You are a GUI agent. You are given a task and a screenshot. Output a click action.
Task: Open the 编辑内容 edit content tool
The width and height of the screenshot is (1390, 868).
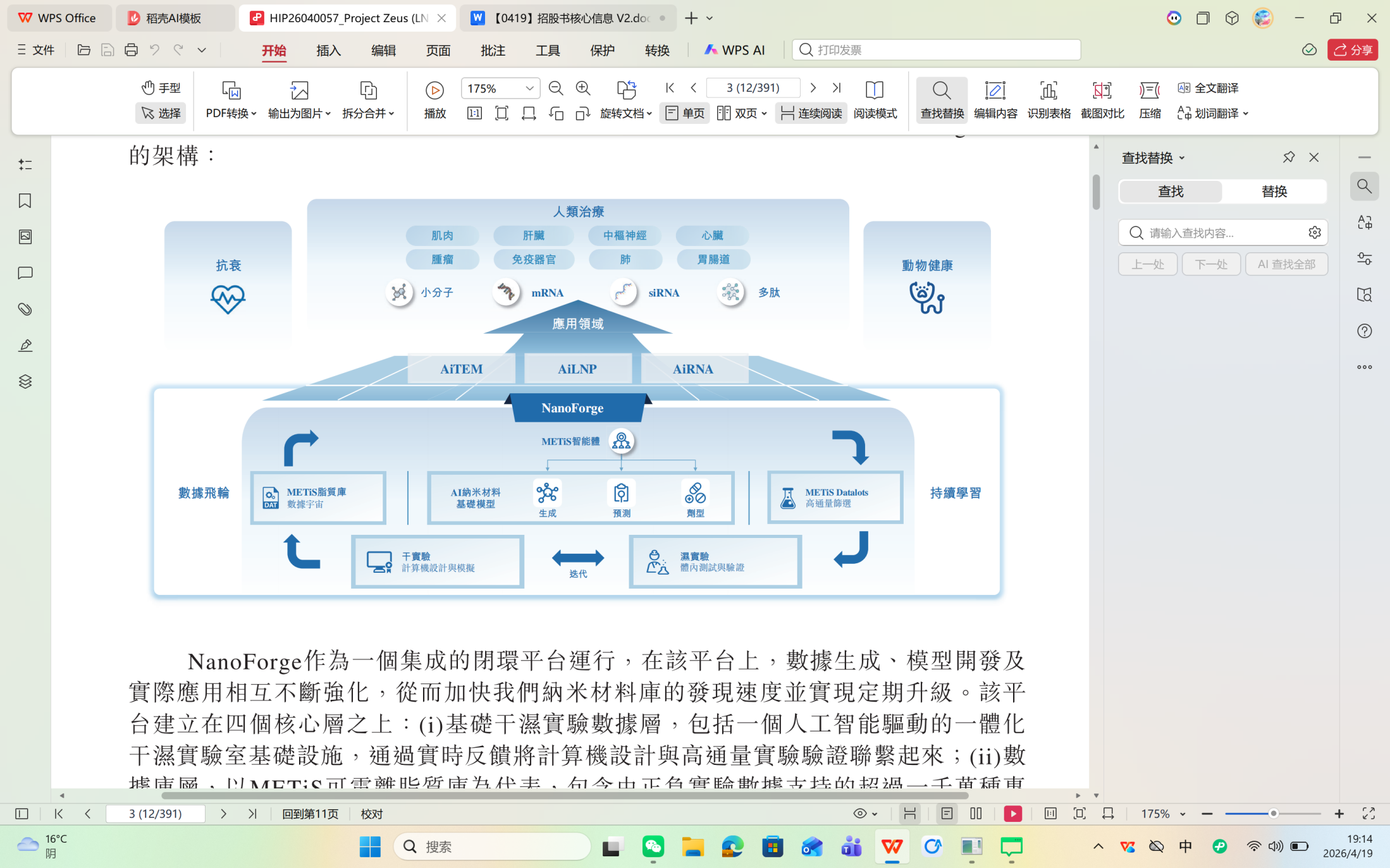click(995, 90)
